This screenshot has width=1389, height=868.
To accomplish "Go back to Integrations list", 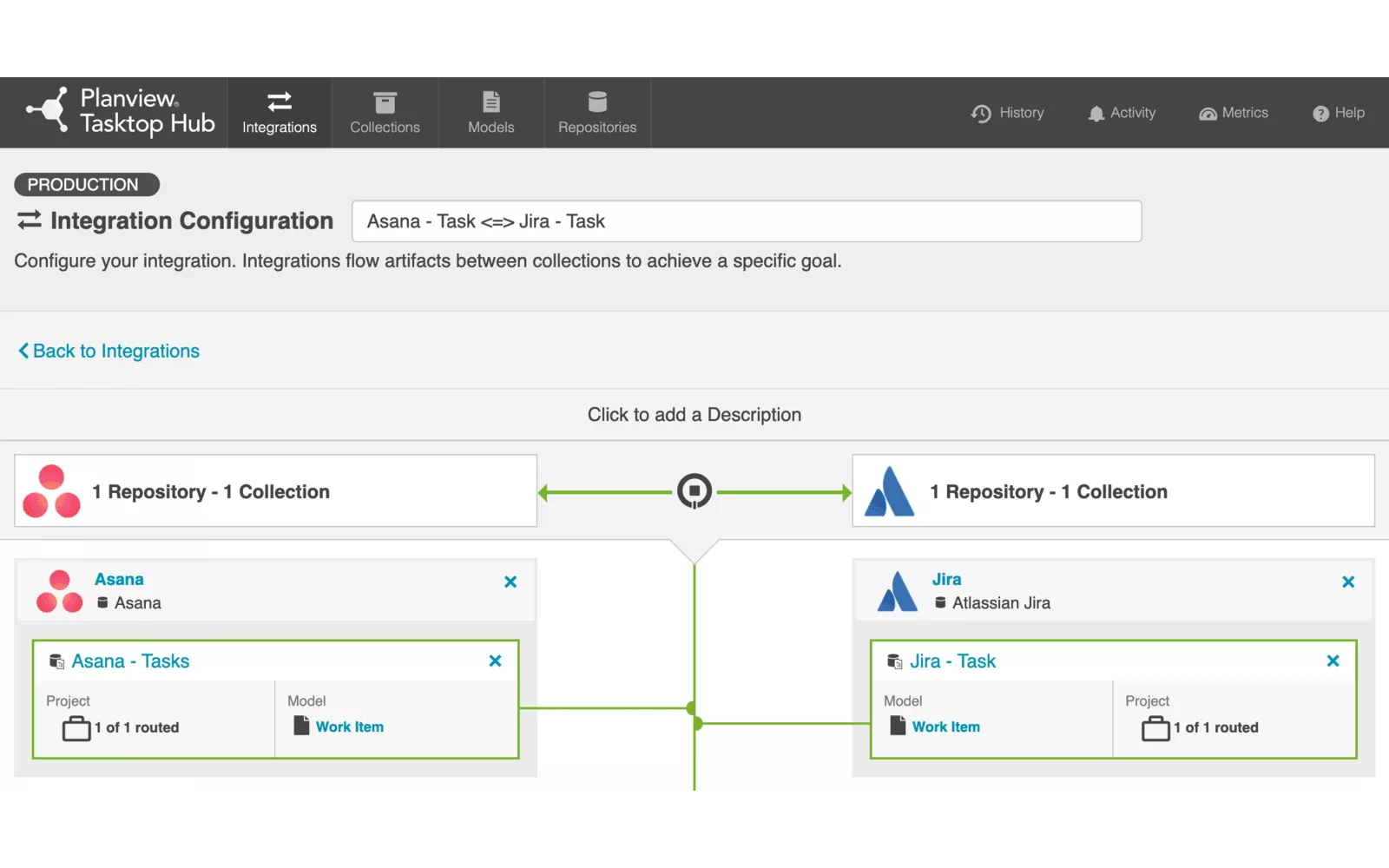I will click(x=109, y=351).
